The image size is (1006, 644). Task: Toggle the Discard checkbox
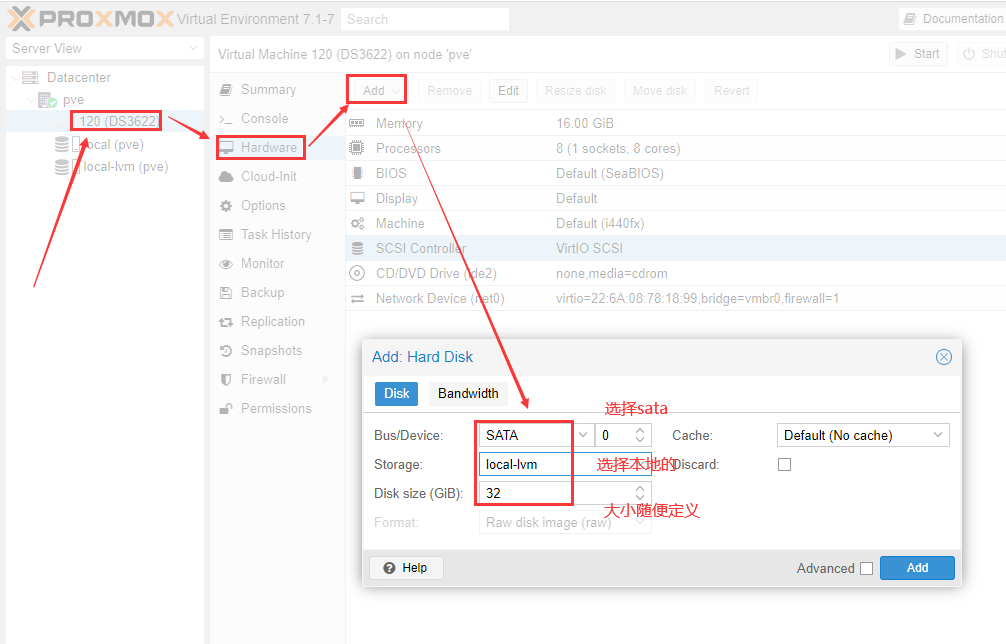pos(784,464)
